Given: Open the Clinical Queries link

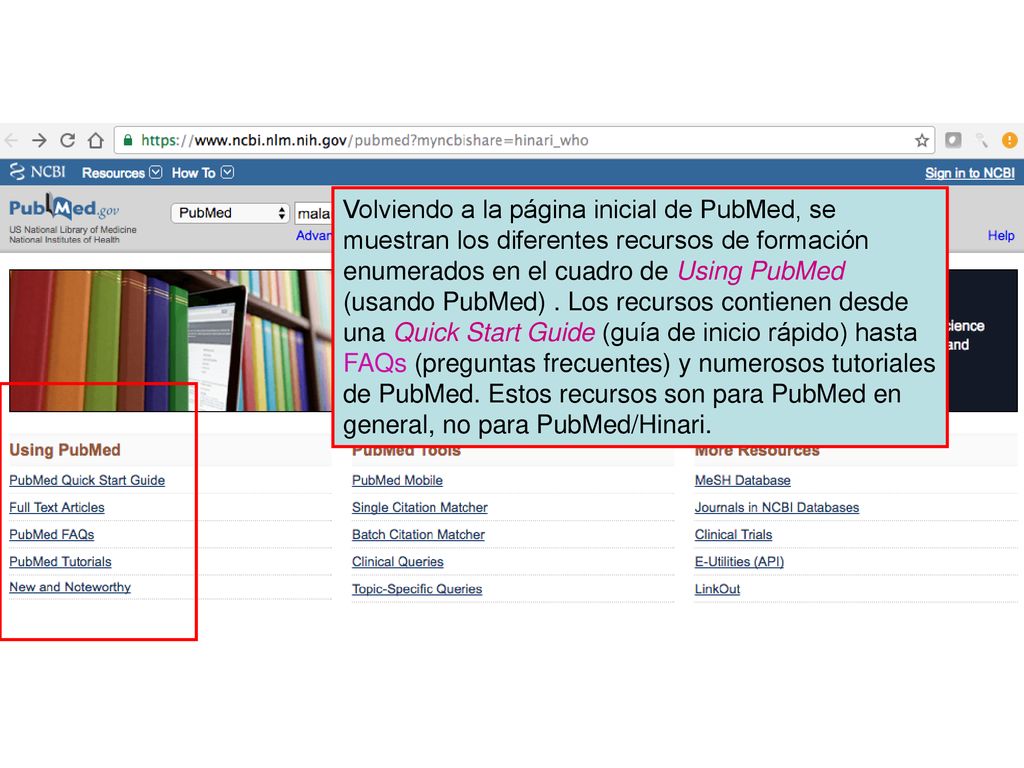Looking at the screenshot, I should click(x=398, y=562).
